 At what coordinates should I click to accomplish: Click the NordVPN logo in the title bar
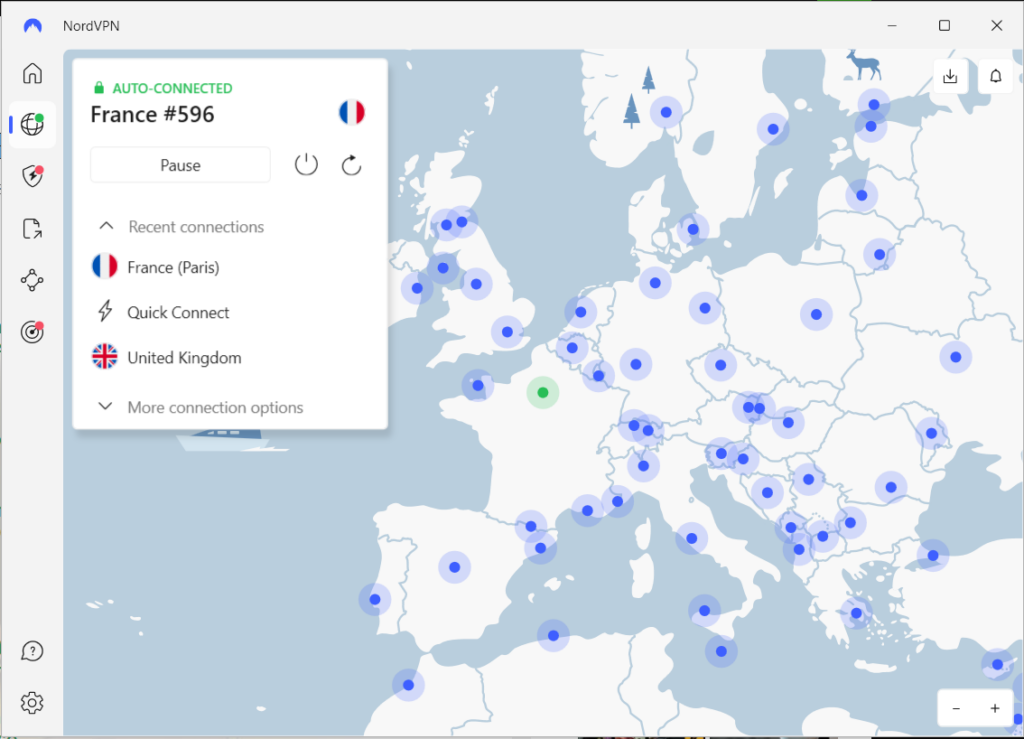(x=33, y=26)
